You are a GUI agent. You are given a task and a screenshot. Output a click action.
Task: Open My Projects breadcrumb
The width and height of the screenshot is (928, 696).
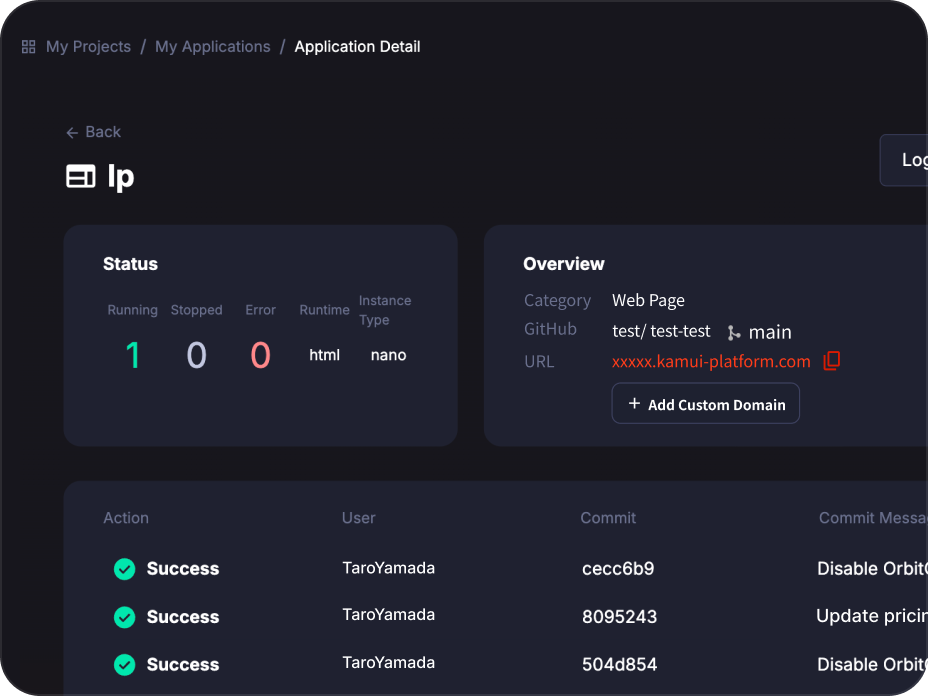88,47
